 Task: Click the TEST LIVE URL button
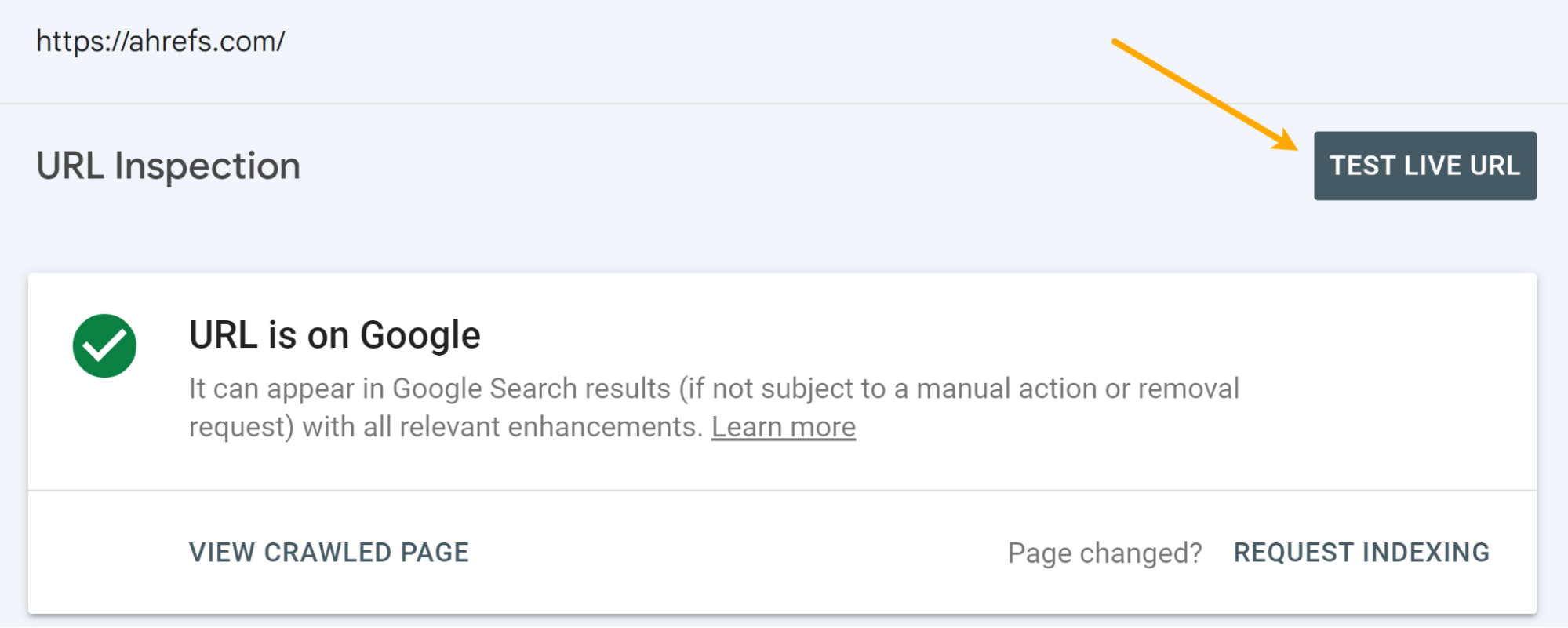click(1424, 165)
